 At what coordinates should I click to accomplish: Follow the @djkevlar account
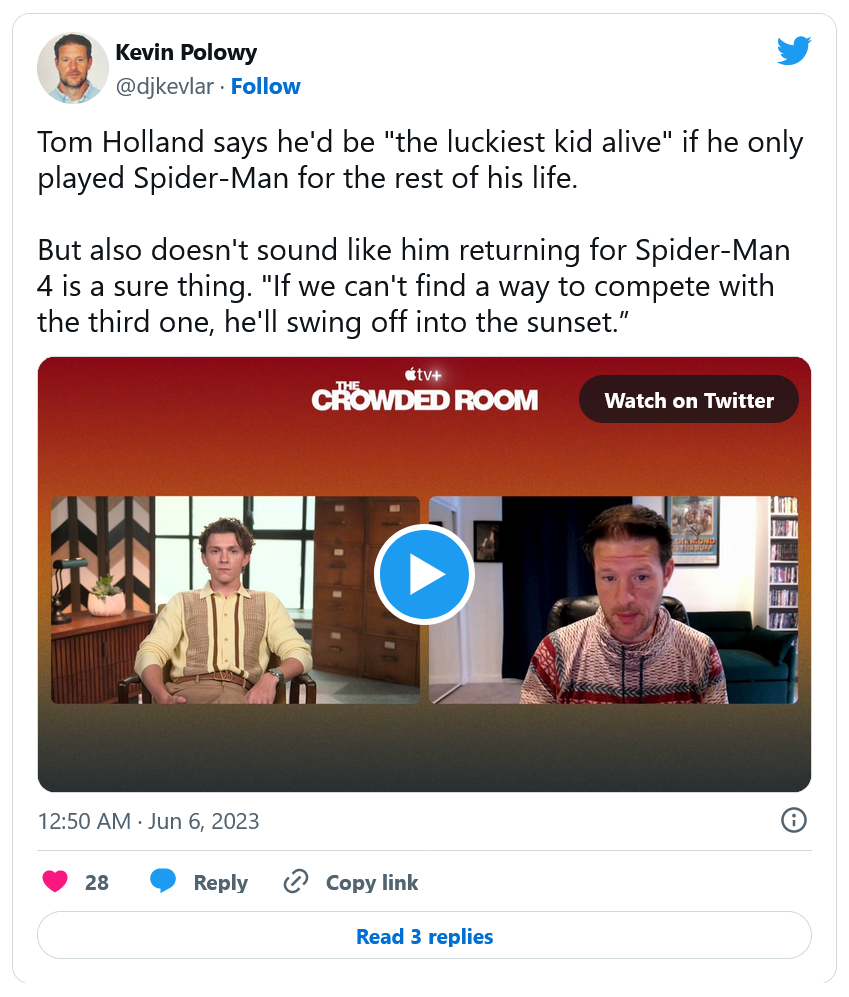pos(265,87)
